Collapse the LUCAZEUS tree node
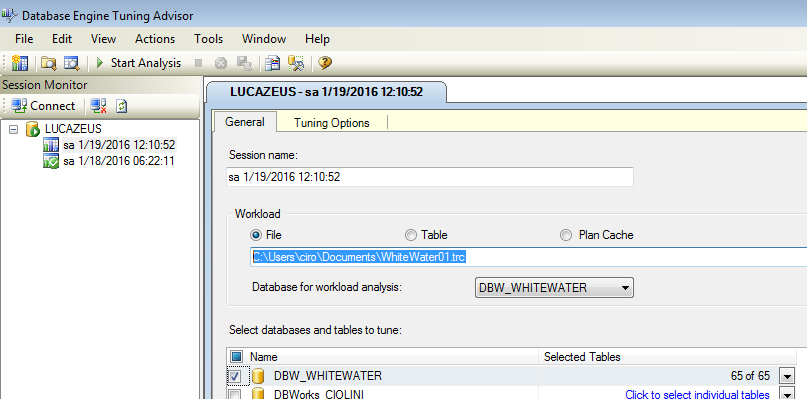This screenshot has width=807, height=399. click(14, 129)
